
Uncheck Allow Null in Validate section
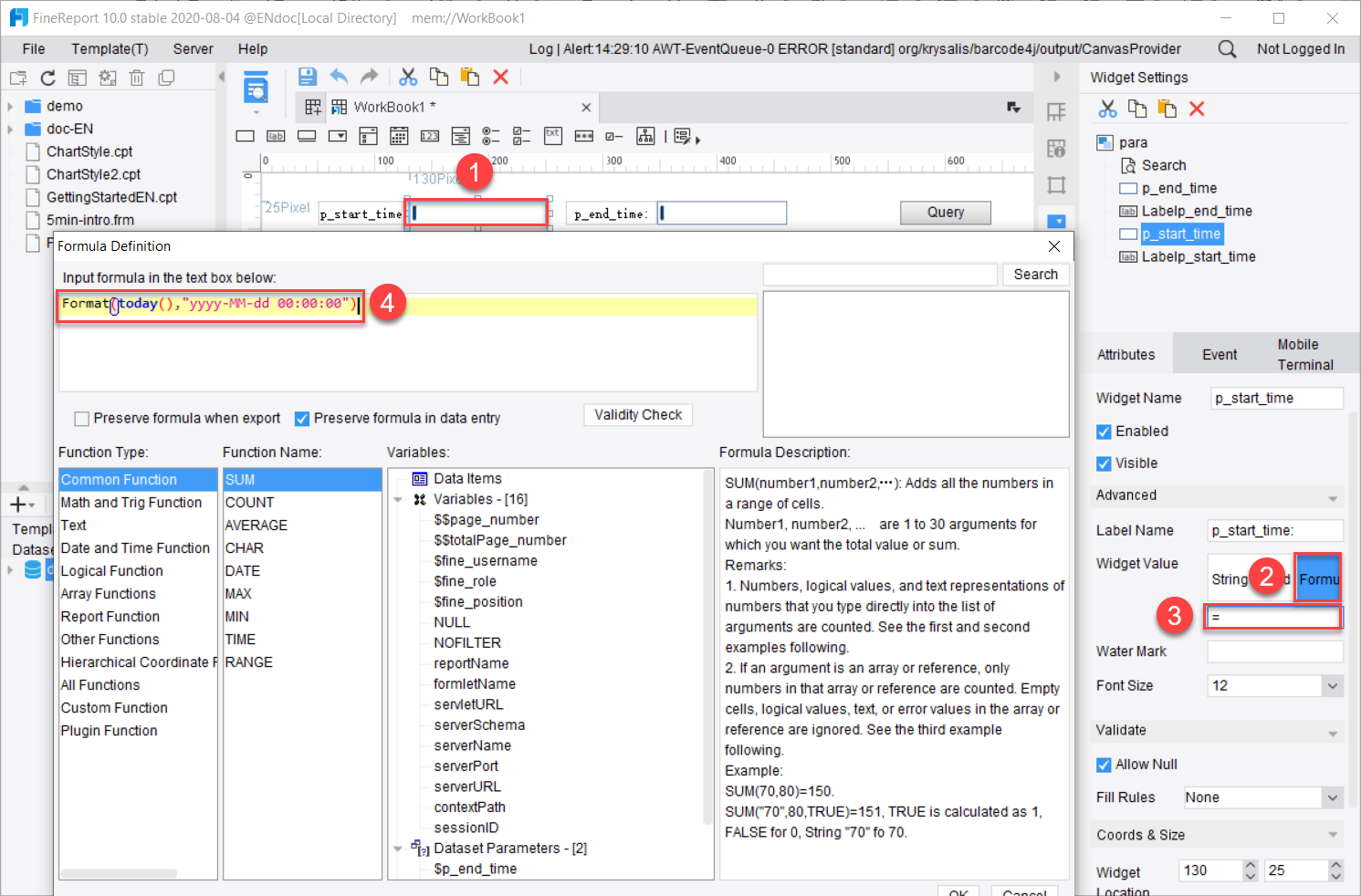pos(1103,764)
